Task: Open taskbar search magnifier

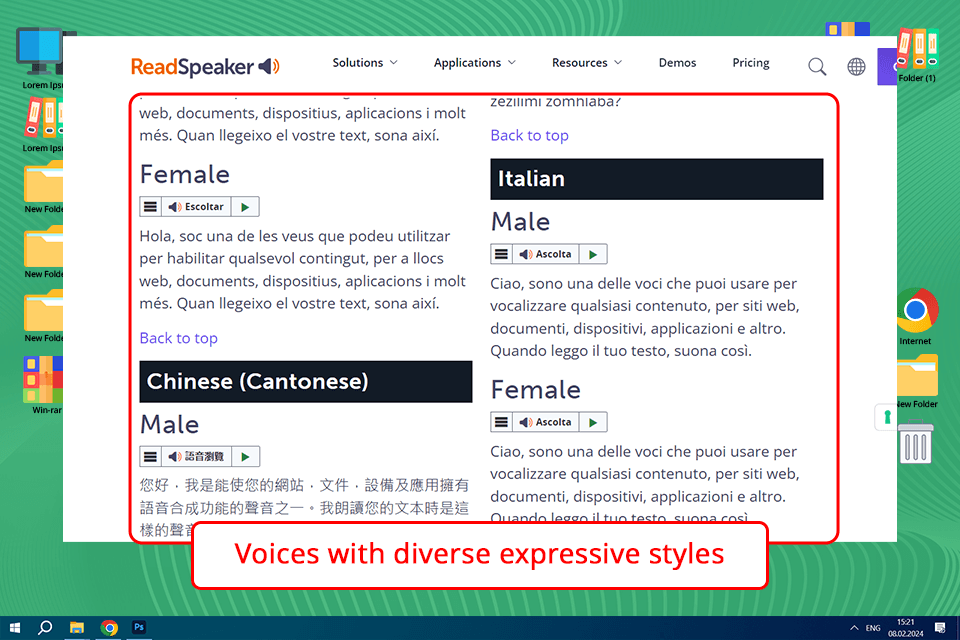Action: point(45,628)
